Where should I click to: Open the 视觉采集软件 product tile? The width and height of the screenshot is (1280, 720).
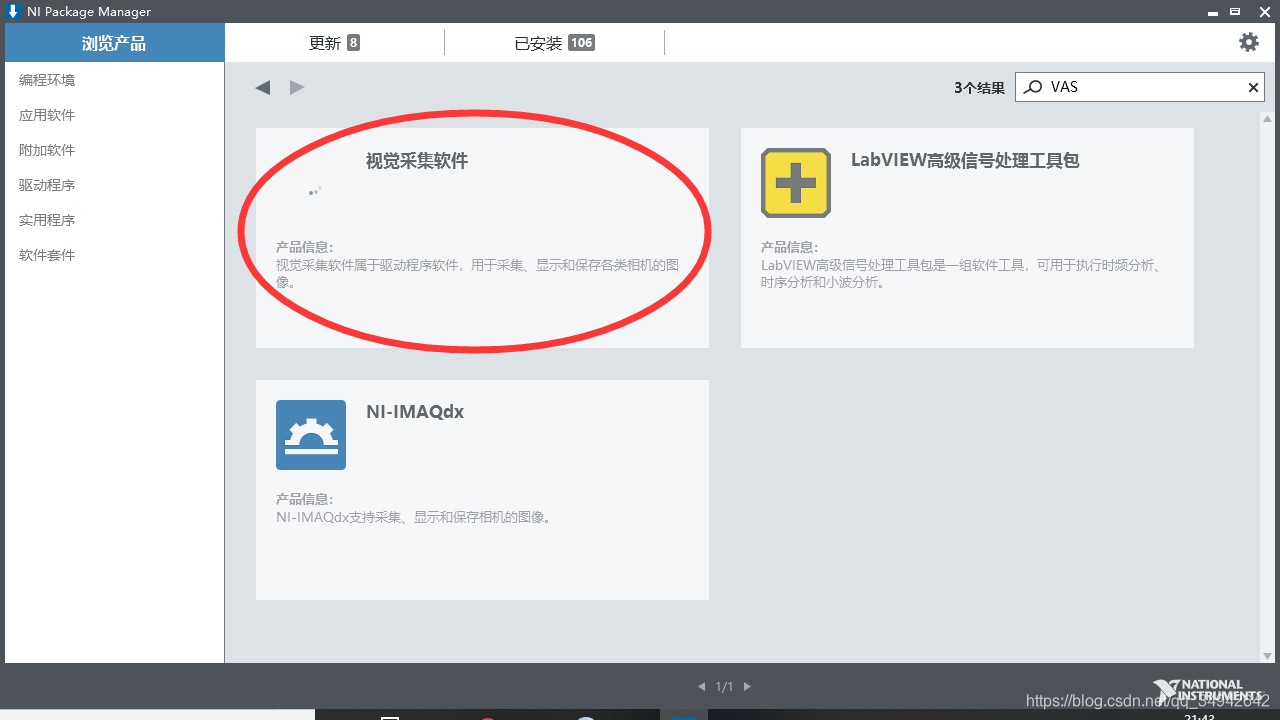click(x=482, y=237)
